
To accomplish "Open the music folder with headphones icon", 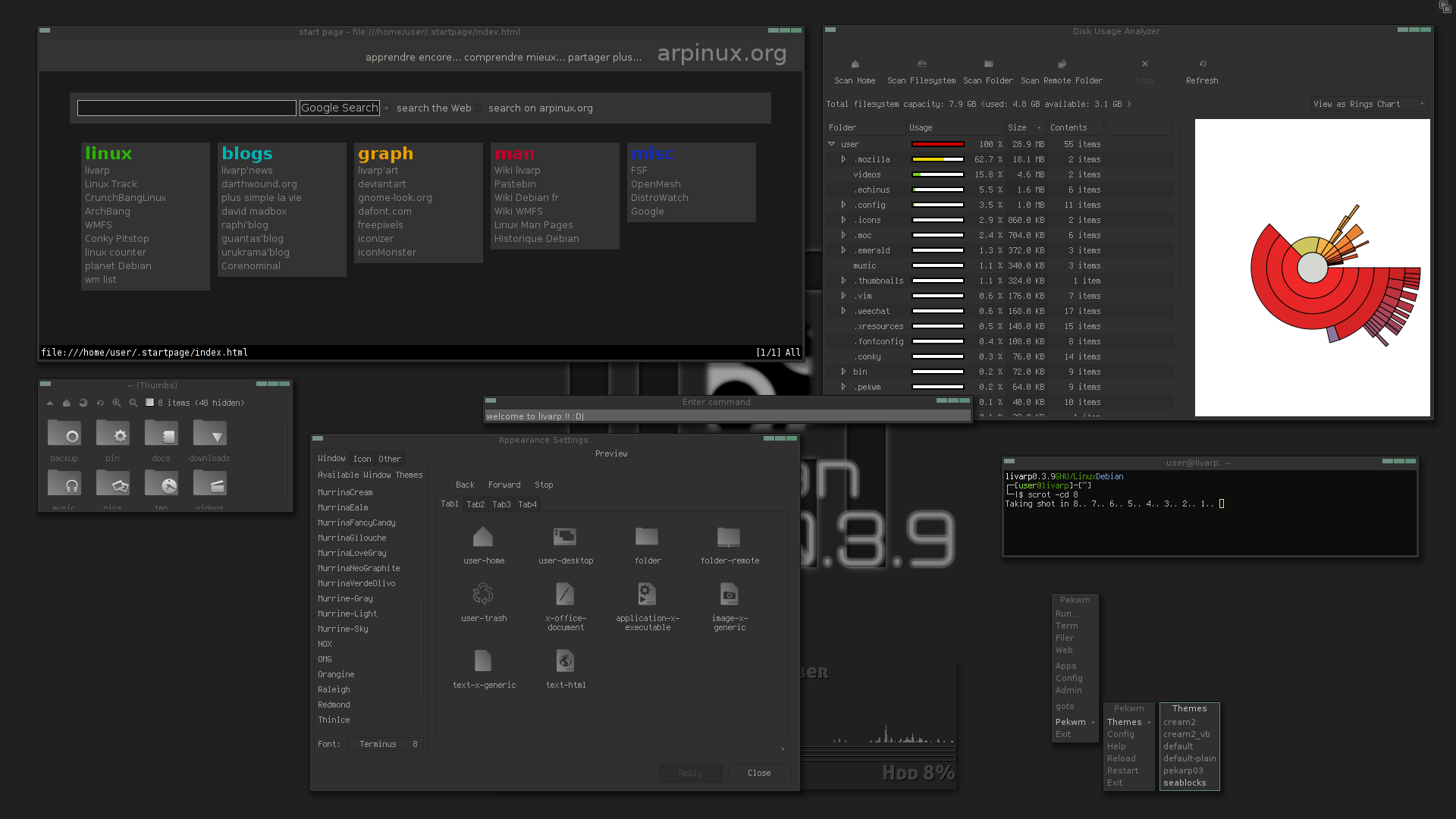I will [x=64, y=483].
